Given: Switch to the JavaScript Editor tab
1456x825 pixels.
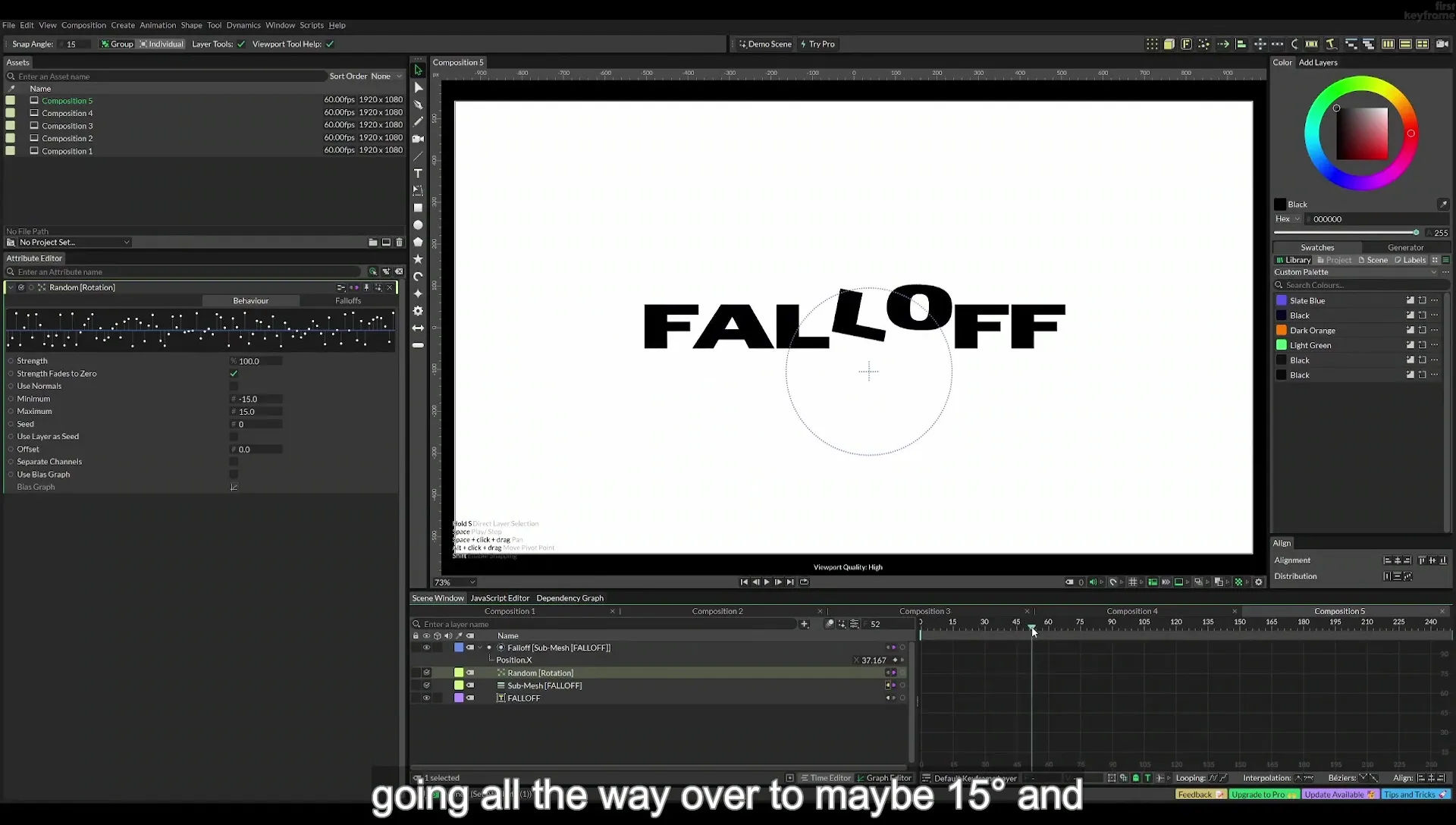Looking at the screenshot, I should pyautogui.click(x=500, y=598).
